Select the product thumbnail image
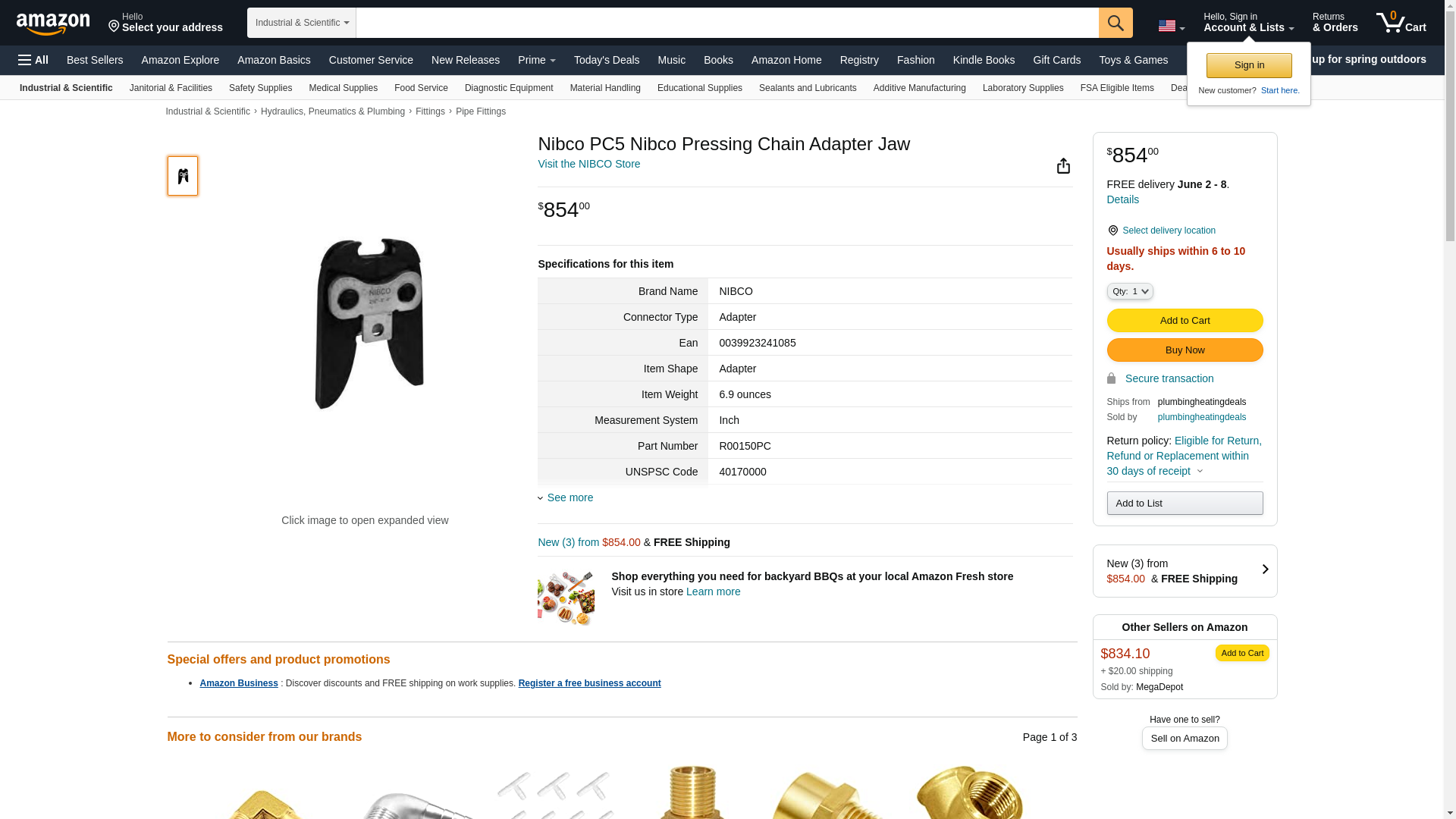Viewport: 1456px width, 819px height. pyautogui.click(x=183, y=176)
